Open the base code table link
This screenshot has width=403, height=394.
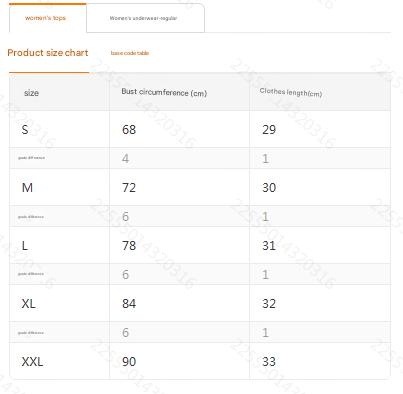130,53
